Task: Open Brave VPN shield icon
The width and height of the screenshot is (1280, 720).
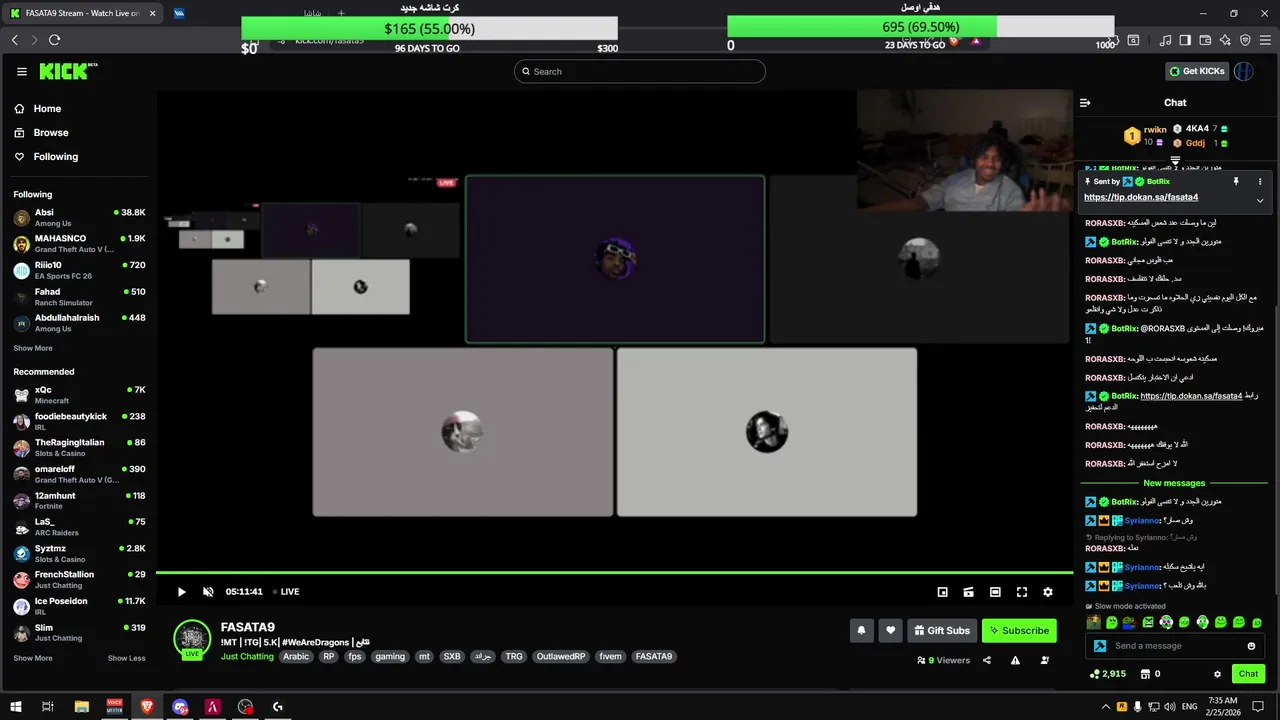Action: (x=1245, y=40)
